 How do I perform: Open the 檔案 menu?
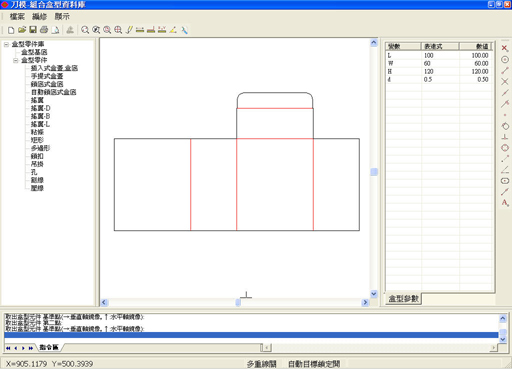coord(17,16)
